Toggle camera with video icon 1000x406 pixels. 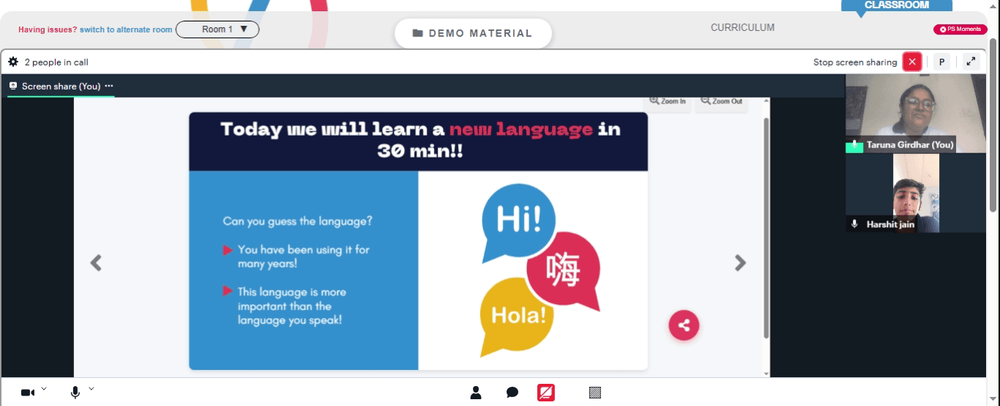pyautogui.click(x=27, y=393)
